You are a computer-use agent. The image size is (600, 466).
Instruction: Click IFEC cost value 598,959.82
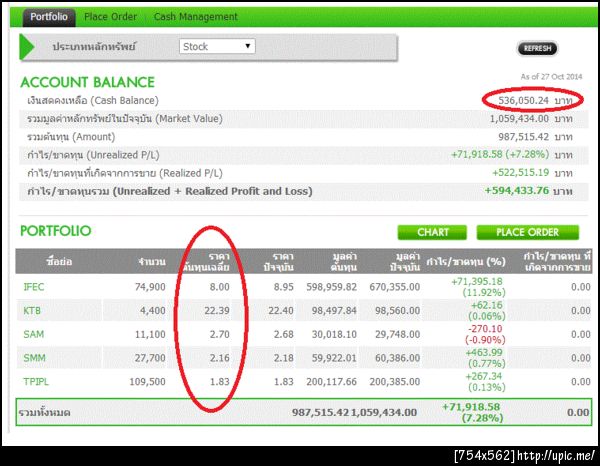pyautogui.click(x=331, y=287)
